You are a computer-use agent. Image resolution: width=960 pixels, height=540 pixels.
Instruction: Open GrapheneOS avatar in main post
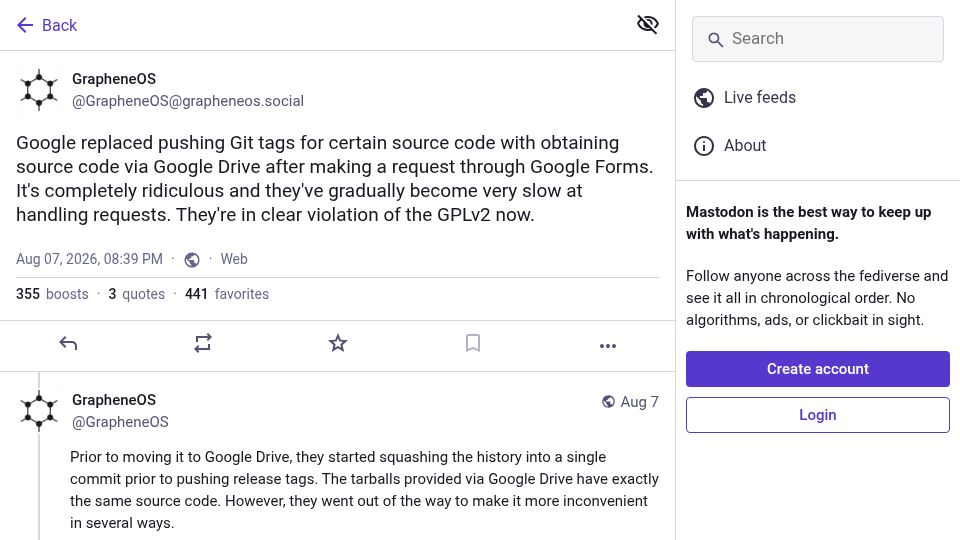click(39, 89)
